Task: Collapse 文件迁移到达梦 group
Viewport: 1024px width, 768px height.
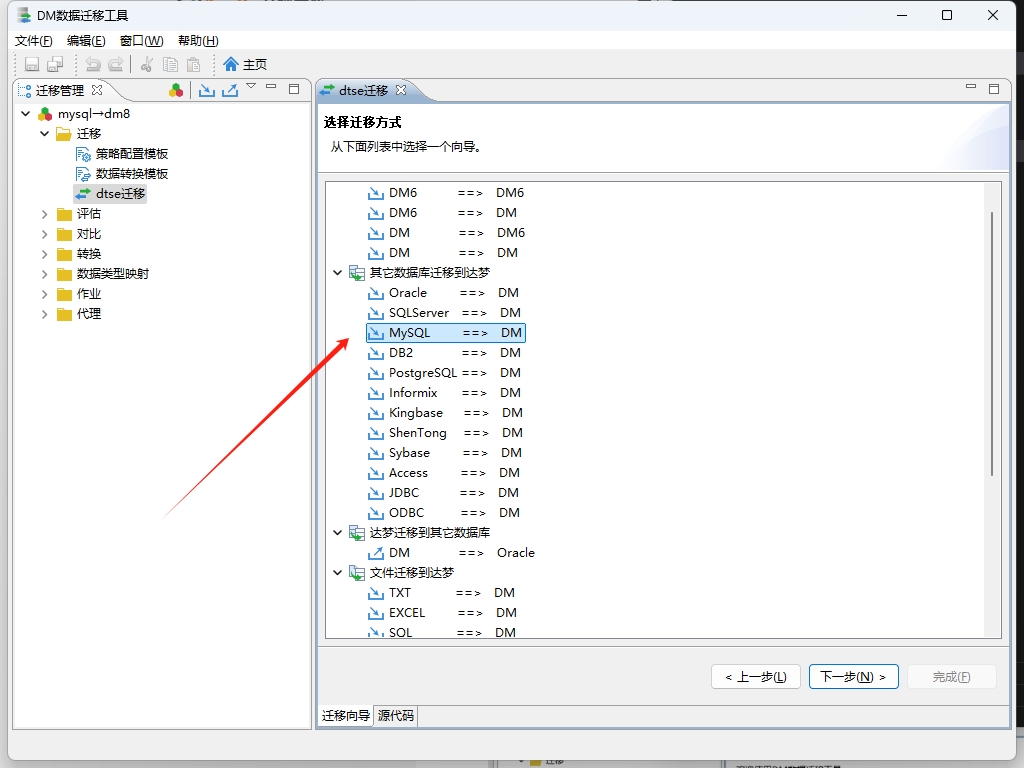Action: (x=338, y=573)
